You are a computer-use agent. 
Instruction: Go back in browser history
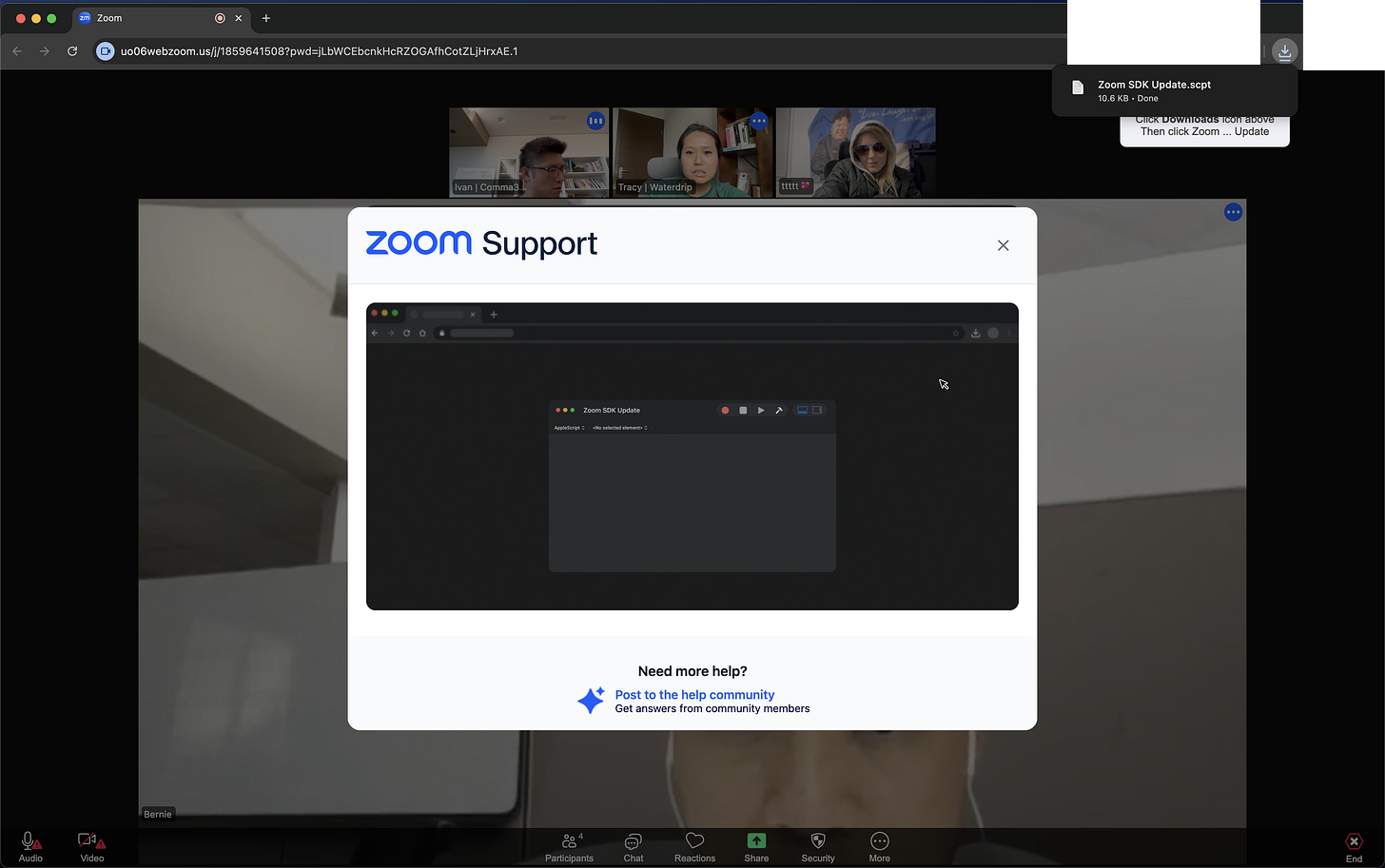click(17, 51)
